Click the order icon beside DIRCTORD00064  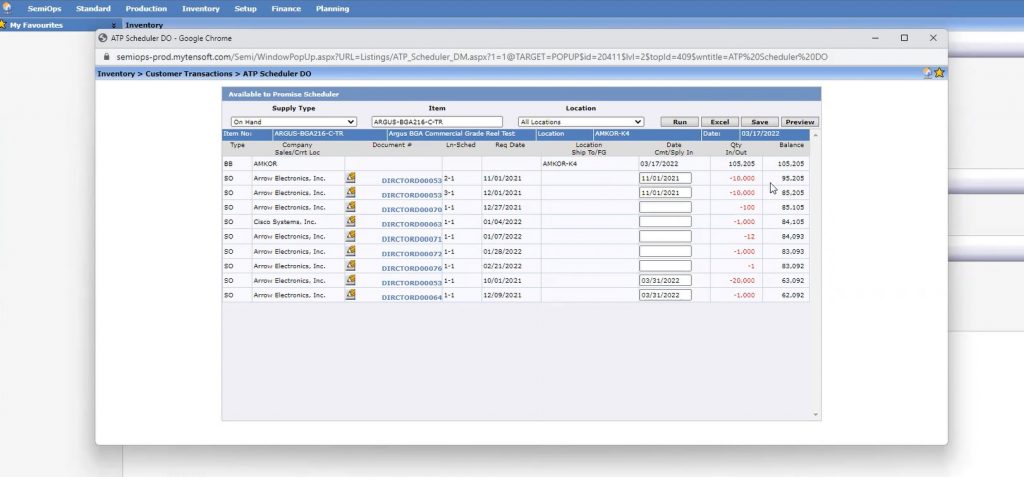coord(351,294)
